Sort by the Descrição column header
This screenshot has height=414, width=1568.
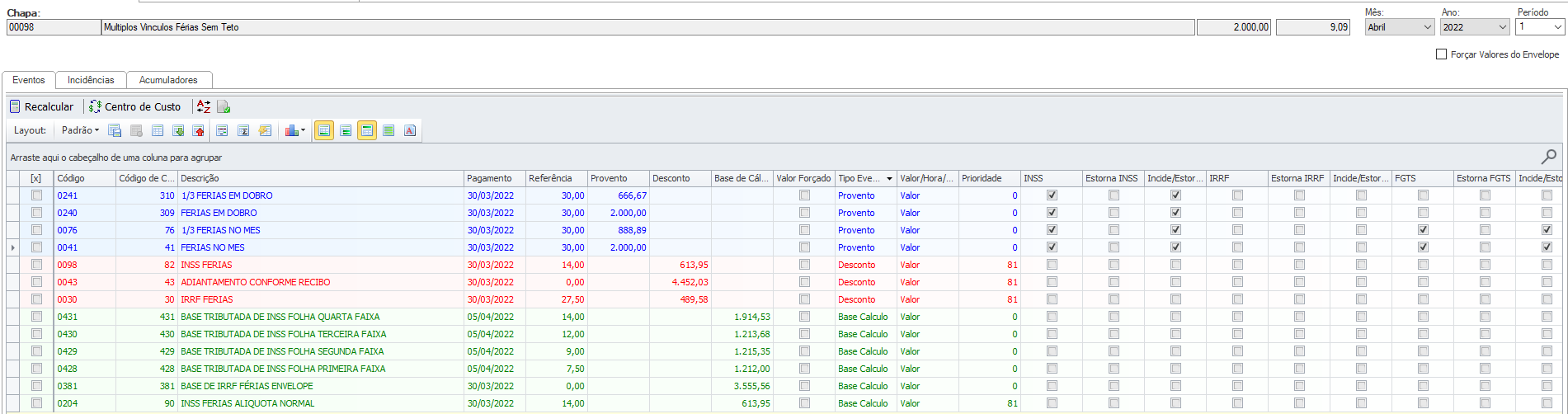320,178
